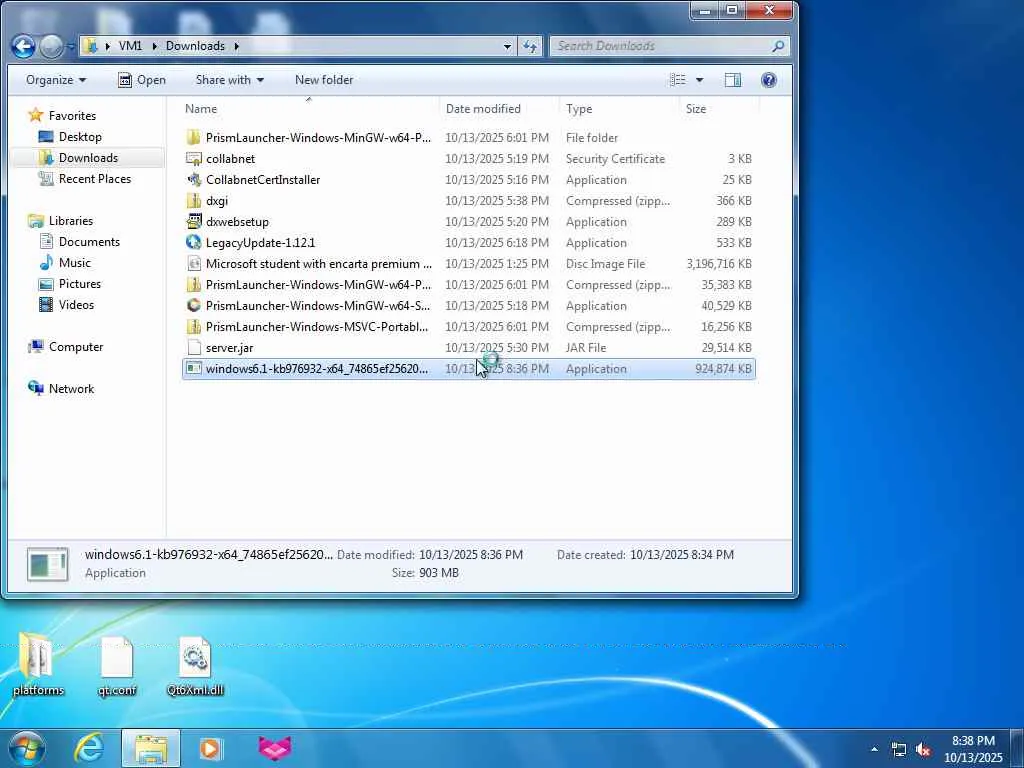
Task: Open the Pictures library
Action: tap(70, 283)
